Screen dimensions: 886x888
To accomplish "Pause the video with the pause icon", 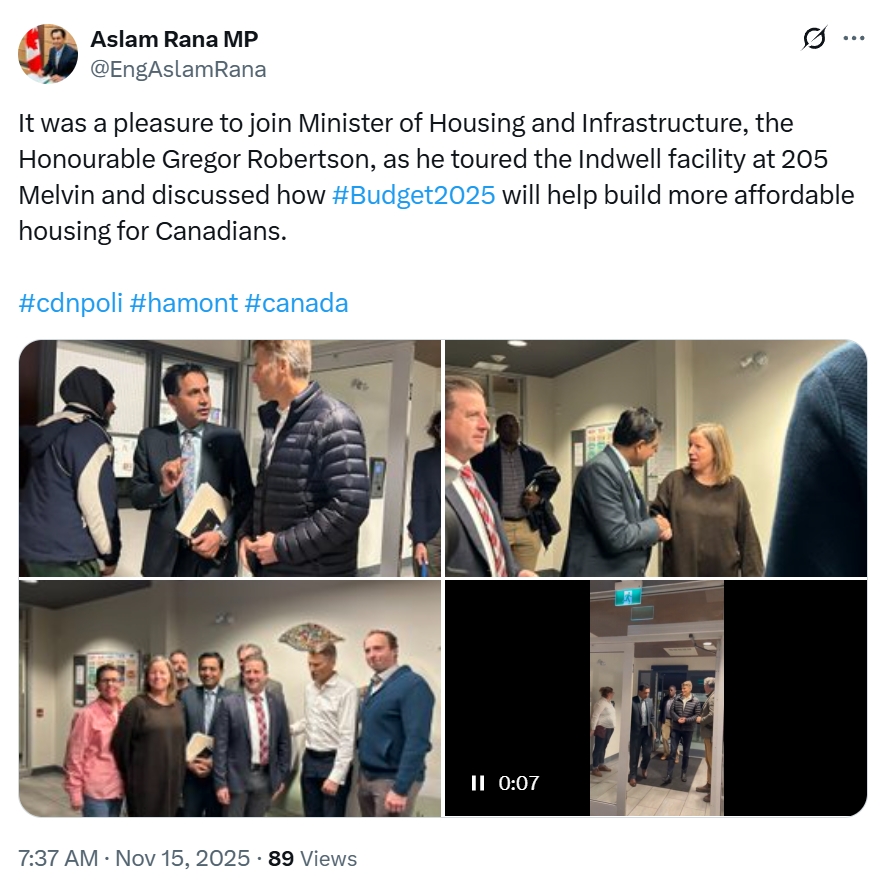I will pos(478,783).
